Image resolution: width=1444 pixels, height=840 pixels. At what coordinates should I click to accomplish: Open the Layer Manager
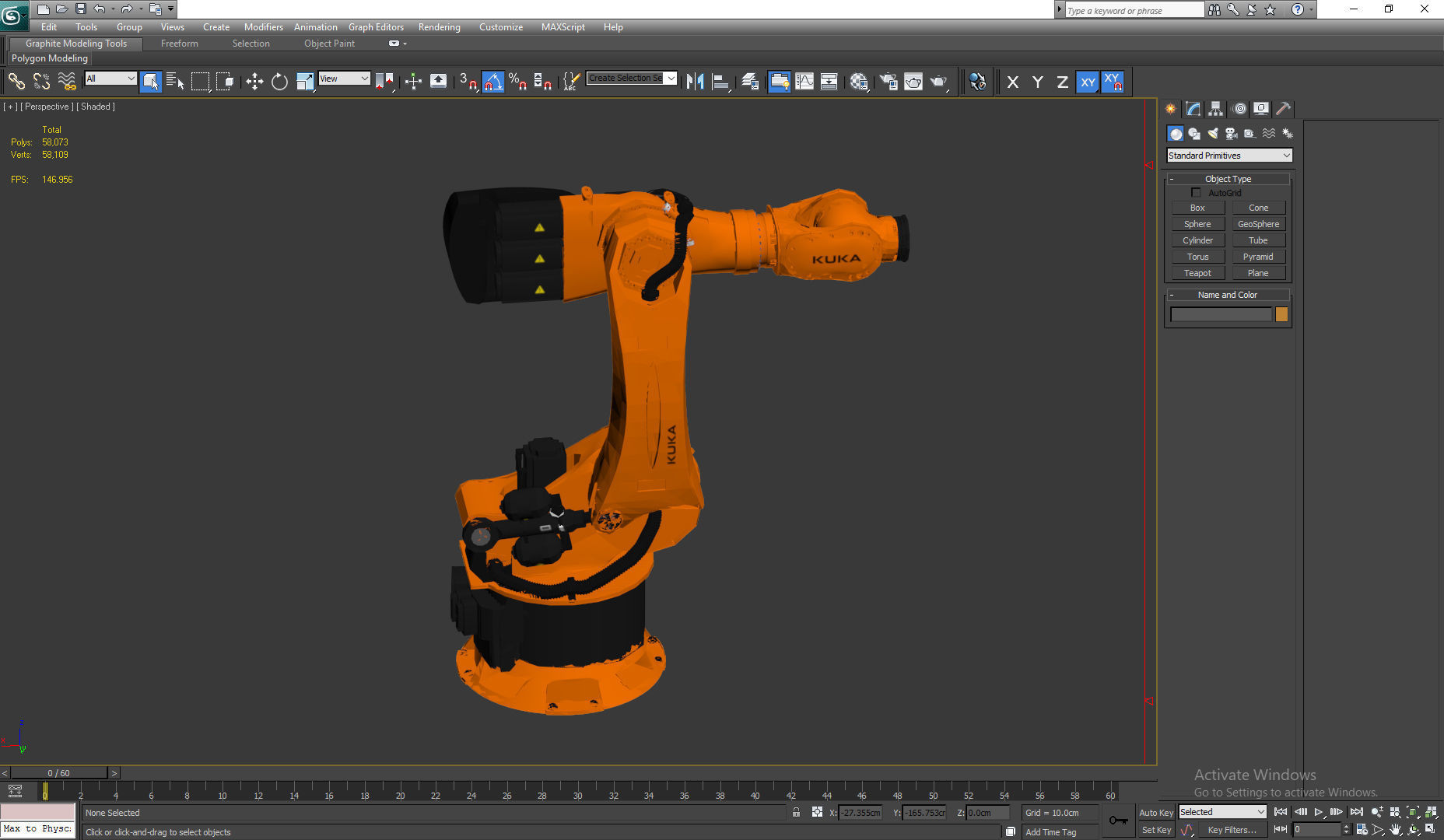(x=750, y=81)
